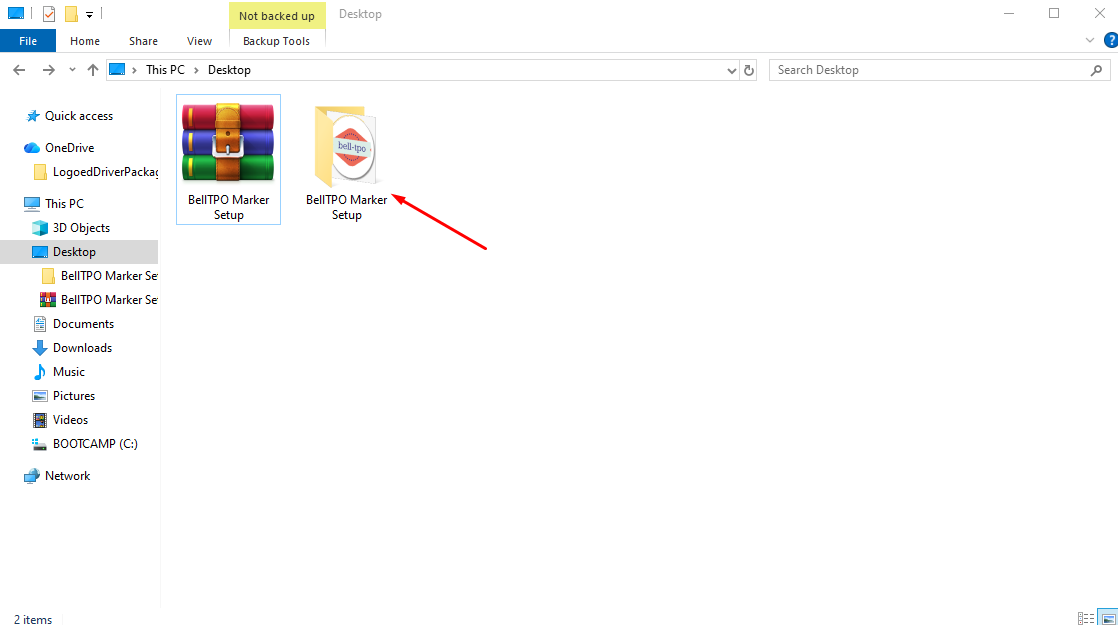The width and height of the screenshot is (1118, 625).
Task: Open Customize Quick Access Toolbar dropdown
Action: tap(89, 15)
